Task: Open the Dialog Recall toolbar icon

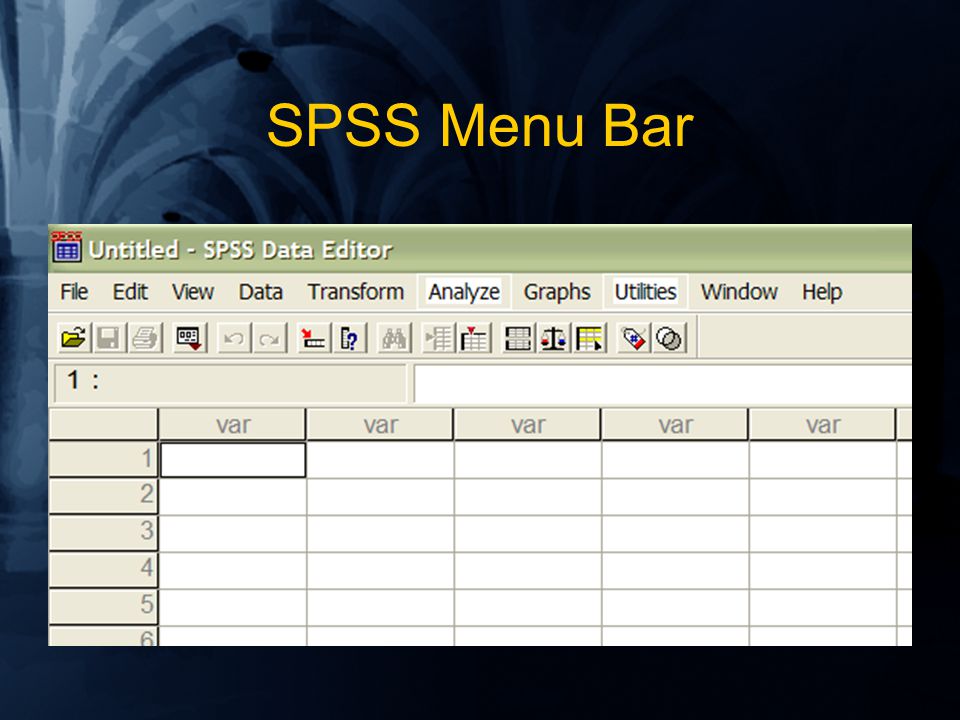Action: (x=189, y=338)
